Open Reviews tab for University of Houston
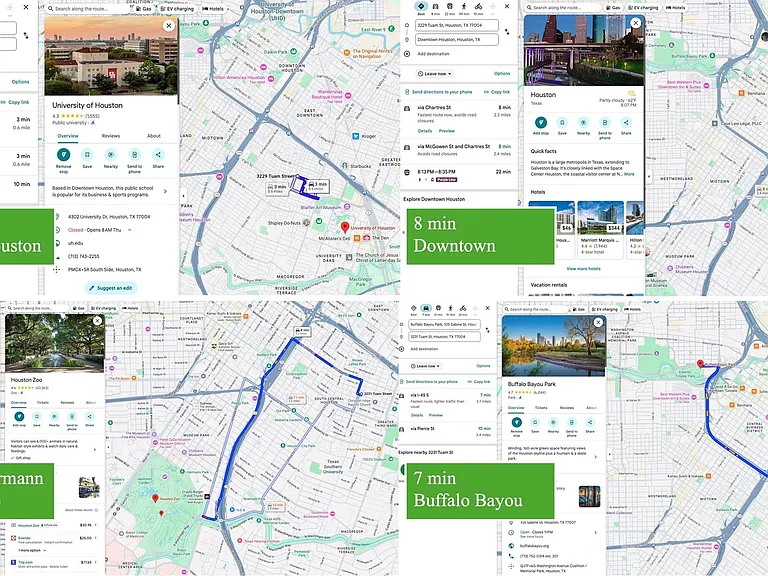 click(x=111, y=136)
